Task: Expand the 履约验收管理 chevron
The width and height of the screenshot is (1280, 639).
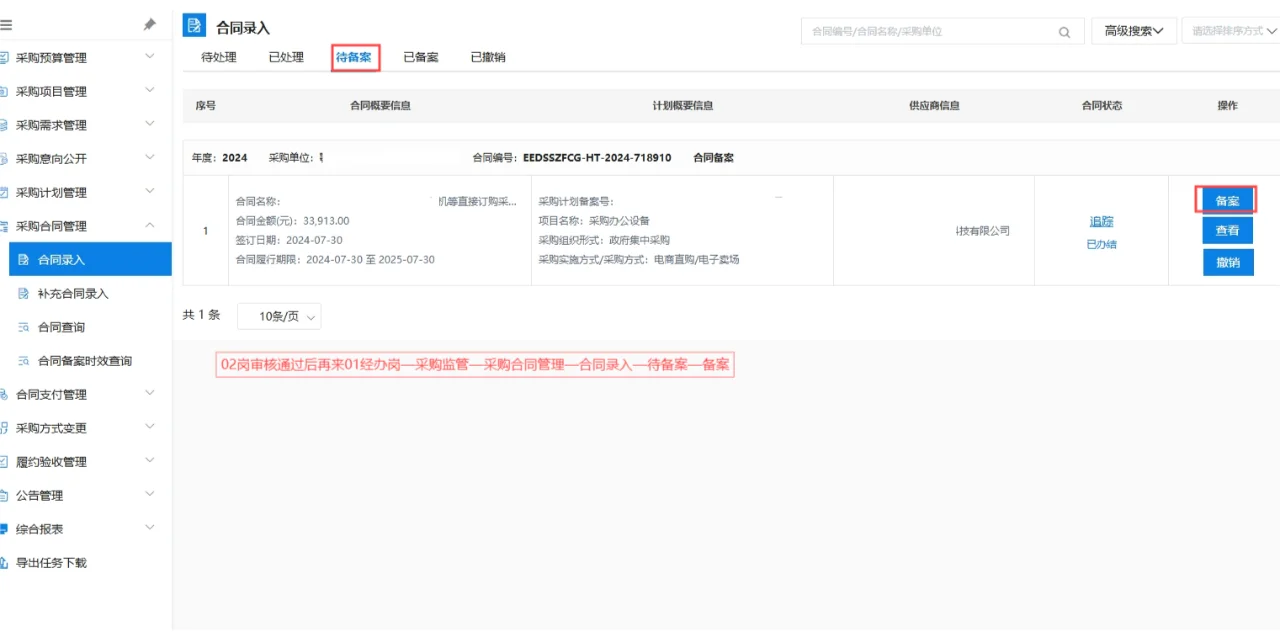Action: (x=150, y=460)
